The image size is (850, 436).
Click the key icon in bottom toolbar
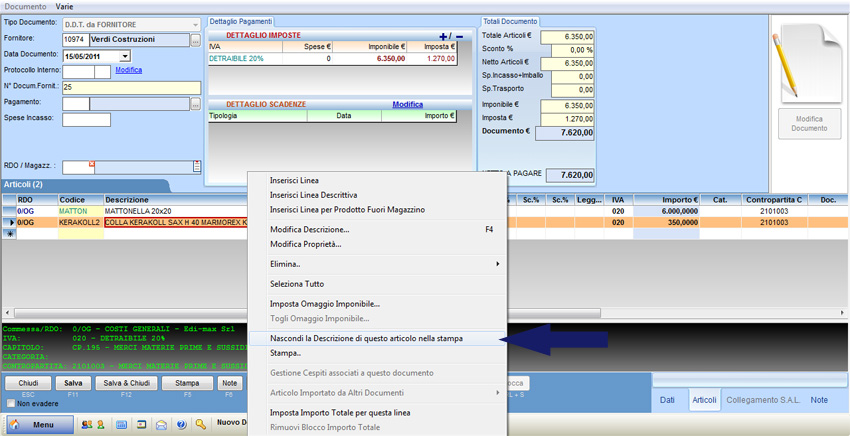coord(201,425)
